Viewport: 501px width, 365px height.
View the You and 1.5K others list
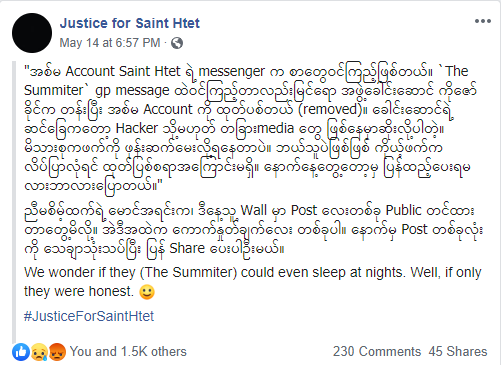coord(128,352)
